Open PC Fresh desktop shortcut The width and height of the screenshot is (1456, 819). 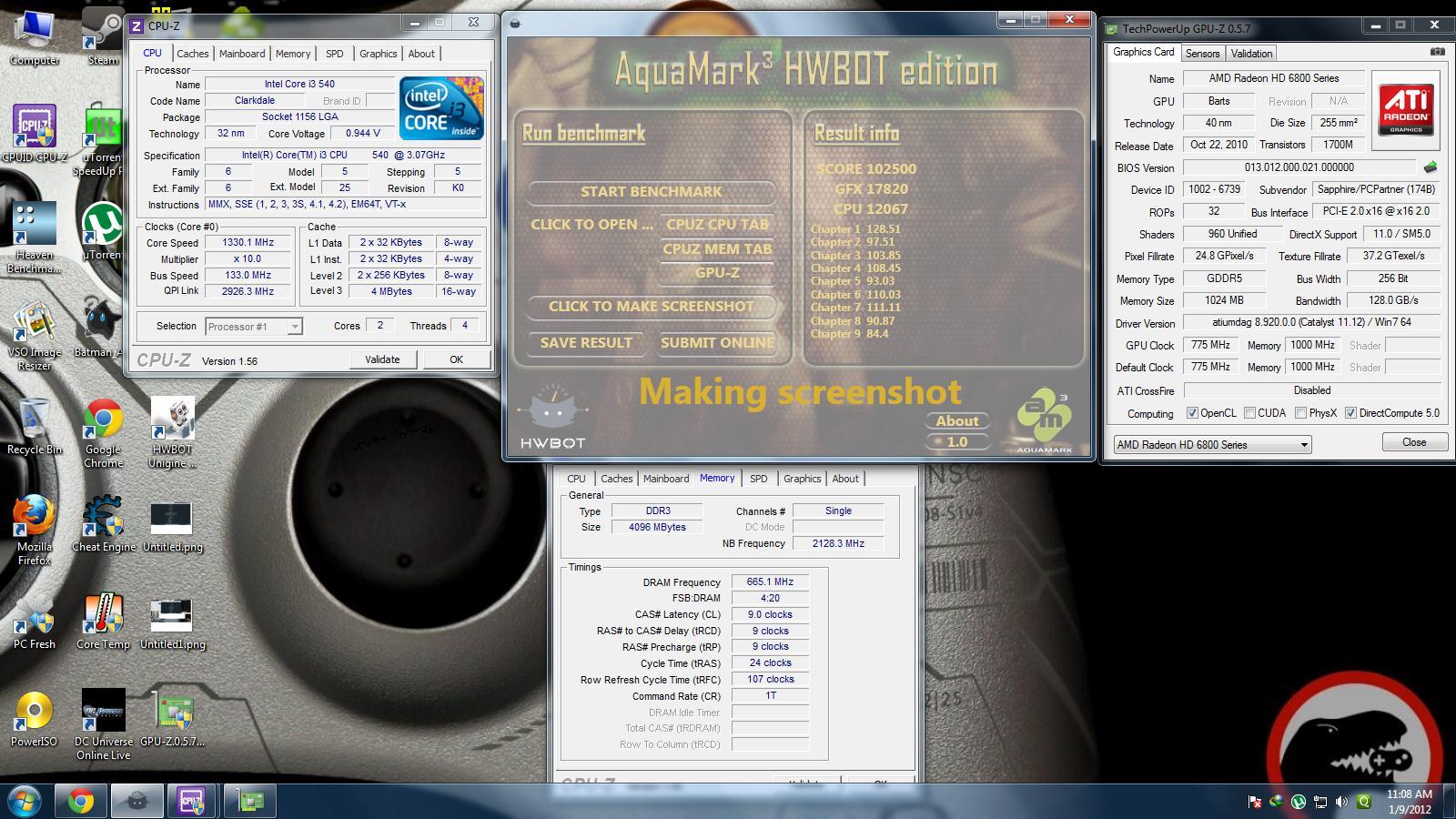35,622
